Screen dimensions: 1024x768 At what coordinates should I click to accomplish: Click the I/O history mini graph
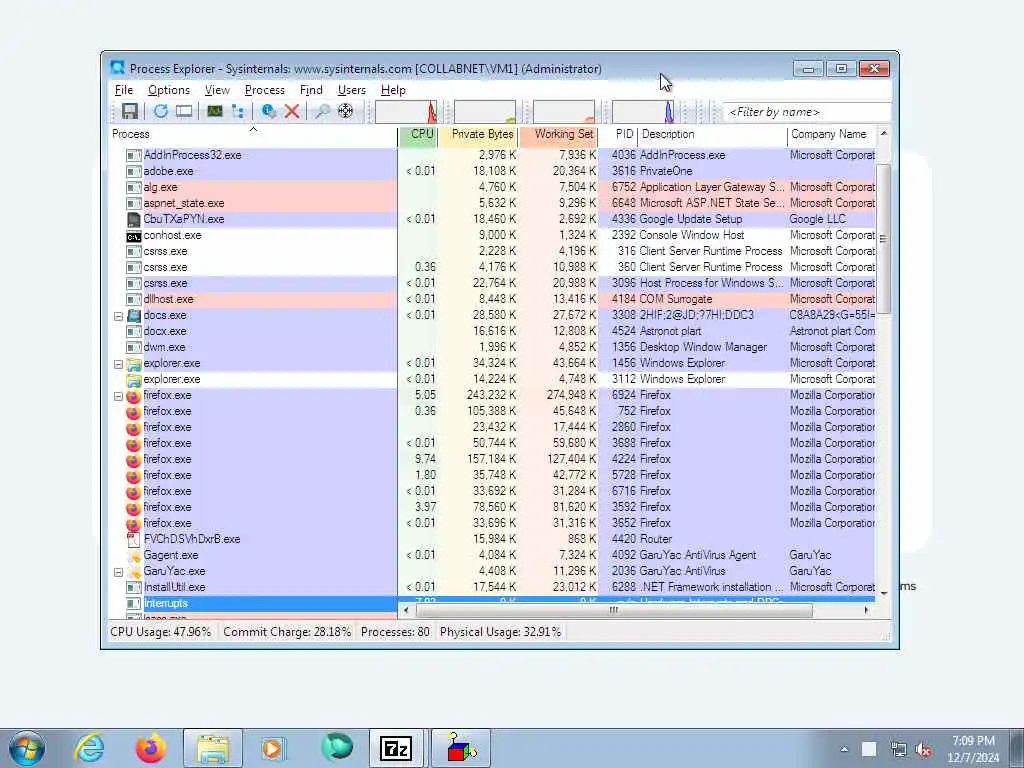point(643,112)
